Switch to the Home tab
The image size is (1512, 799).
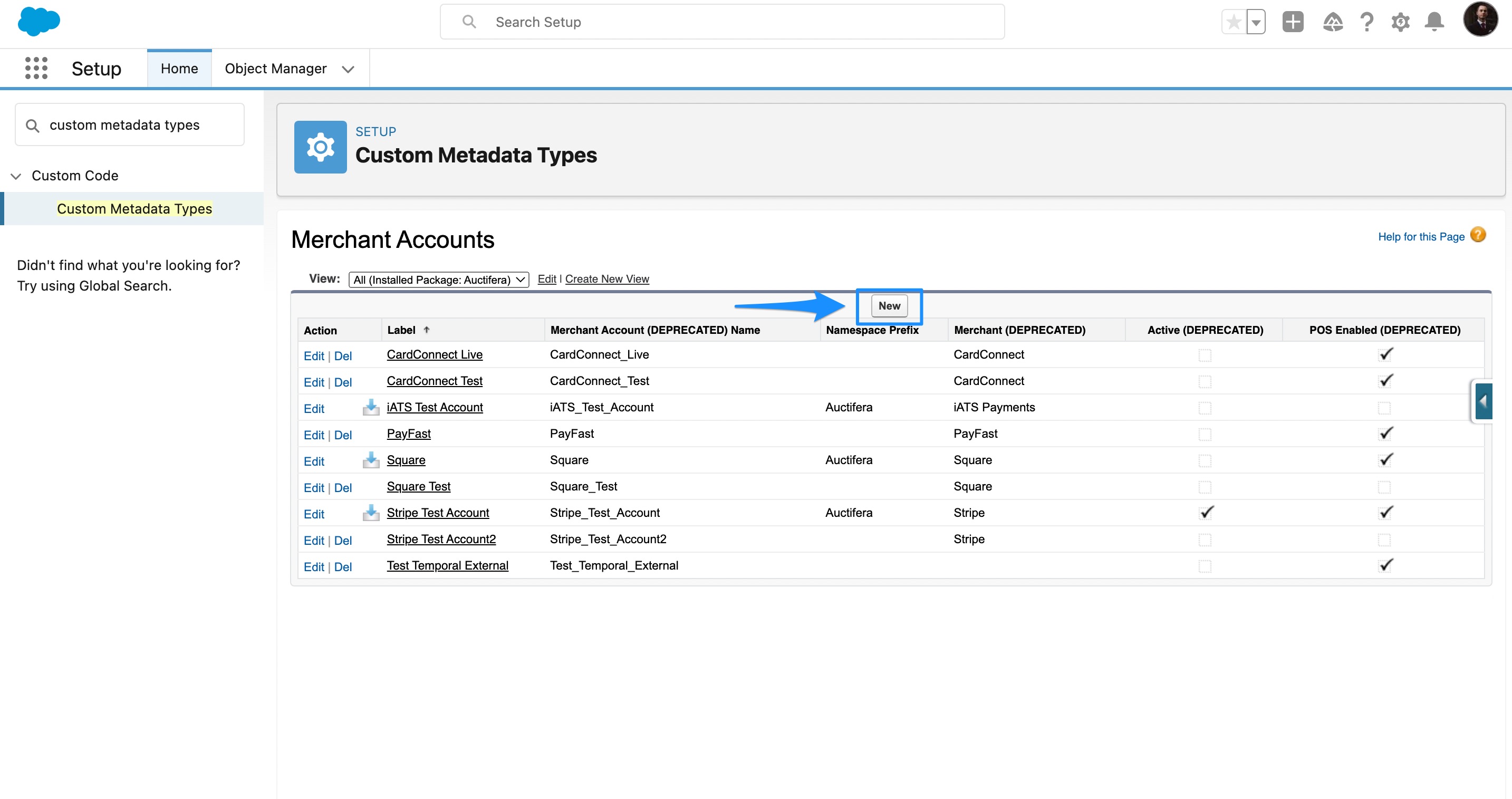(179, 69)
